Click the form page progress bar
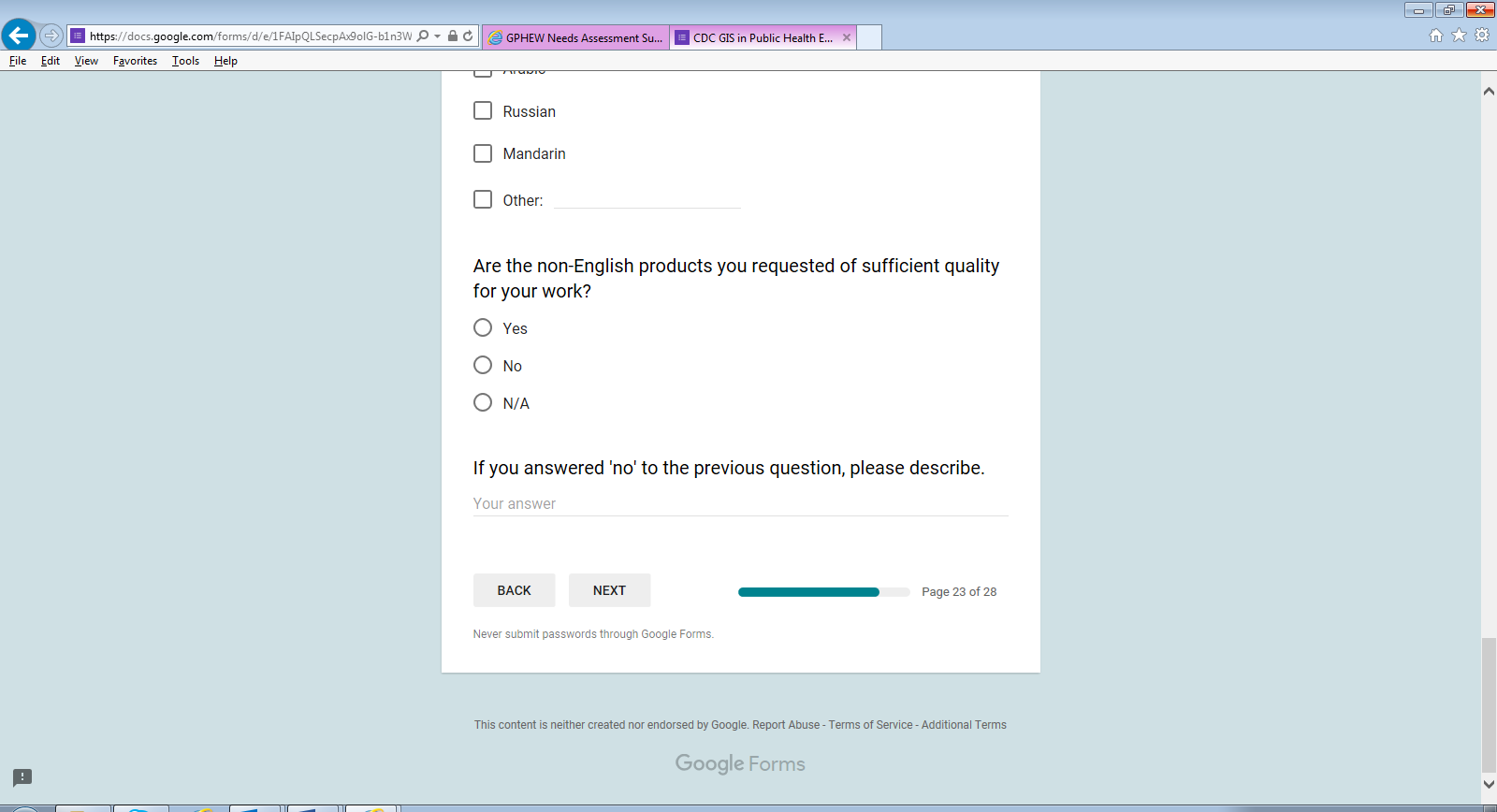1497x812 pixels. (x=823, y=592)
